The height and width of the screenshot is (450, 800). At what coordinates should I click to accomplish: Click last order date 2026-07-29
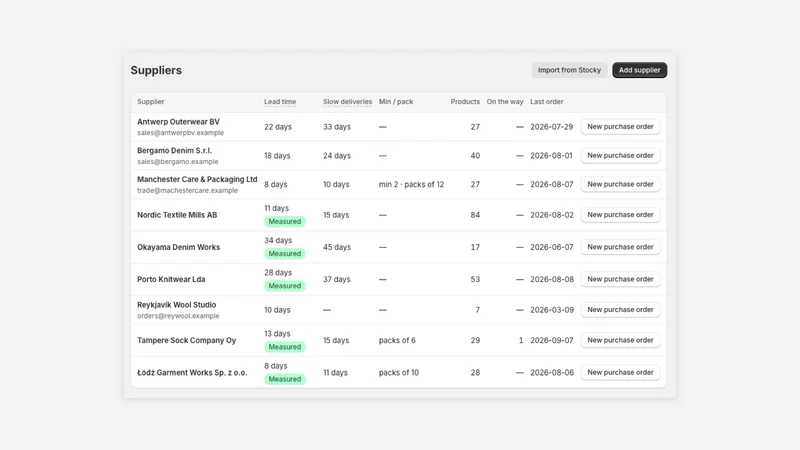pos(552,127)
